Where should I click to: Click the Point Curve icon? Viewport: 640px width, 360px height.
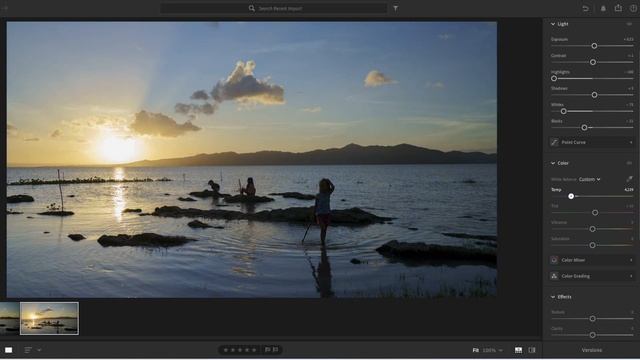pos(554,142)
